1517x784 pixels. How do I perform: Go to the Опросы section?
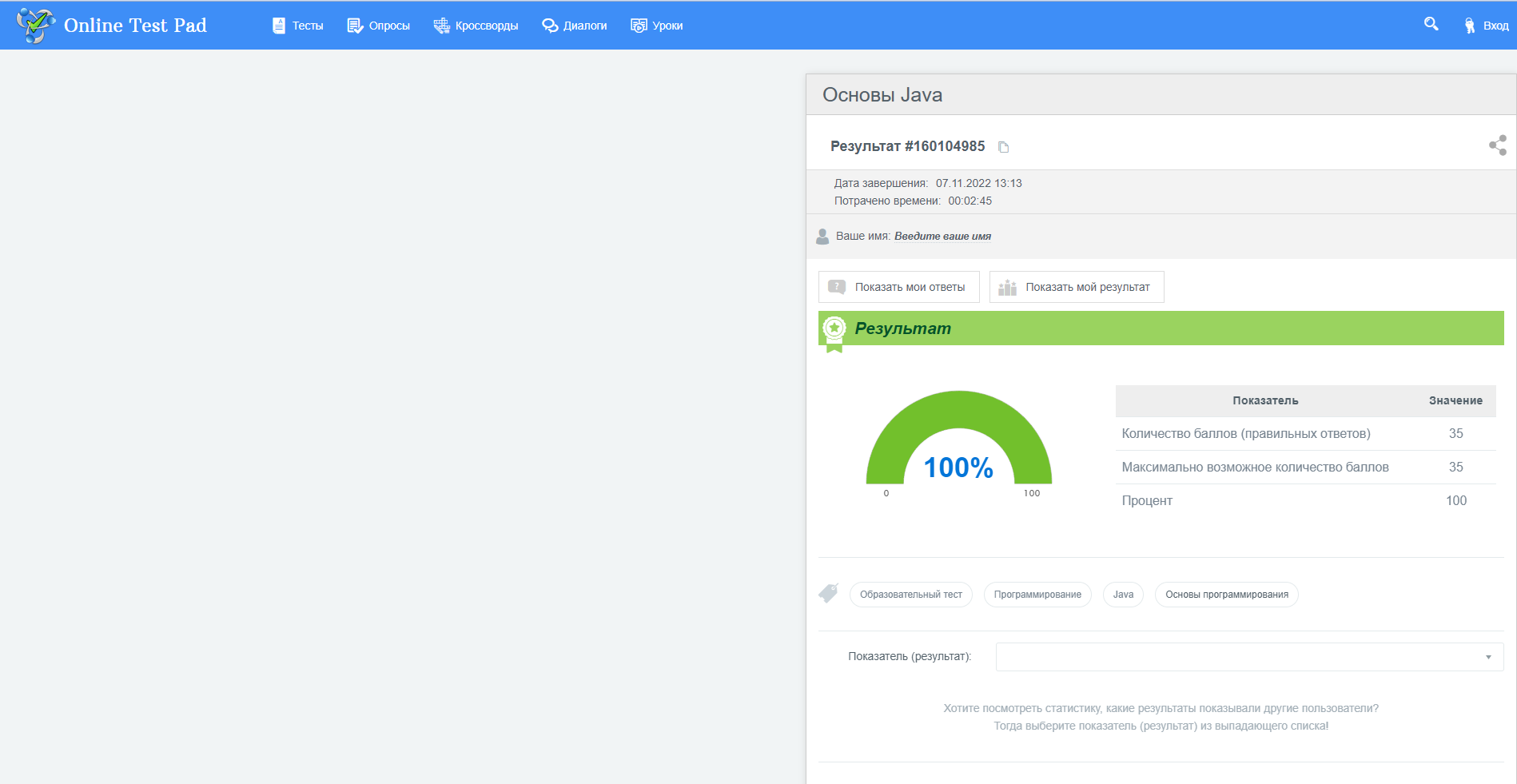(378, 26)
